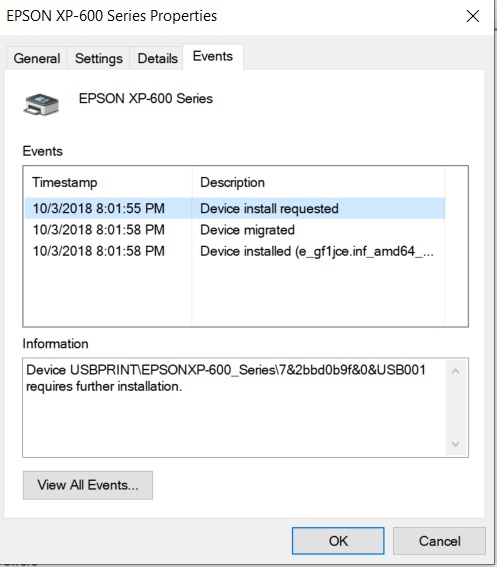Open the Settings tab
Screen dimensions: 497x567
pyautogui.click(x=98, y=58)
